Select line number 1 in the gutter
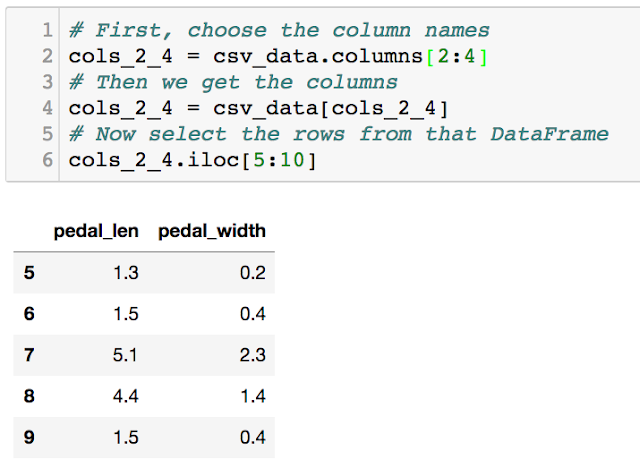The image size is (640, 468). tap(47, 30)
